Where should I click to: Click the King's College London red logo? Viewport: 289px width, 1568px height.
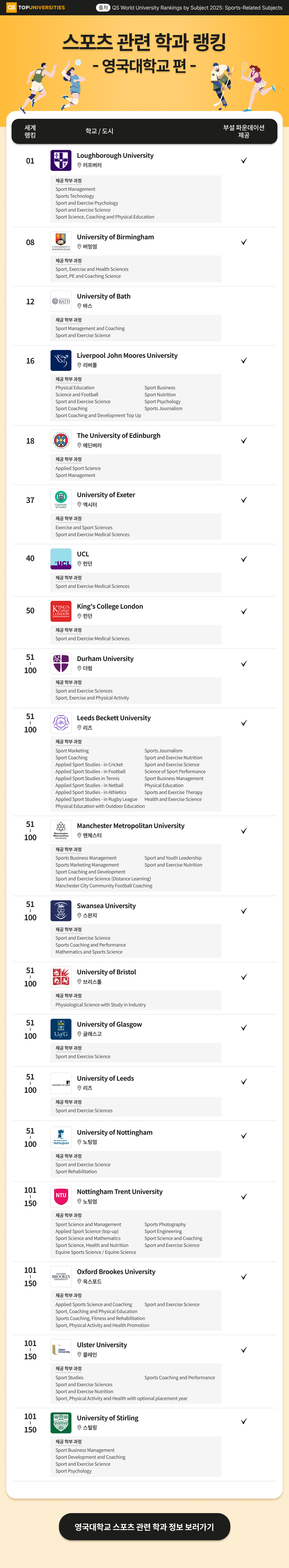(61, 611)
